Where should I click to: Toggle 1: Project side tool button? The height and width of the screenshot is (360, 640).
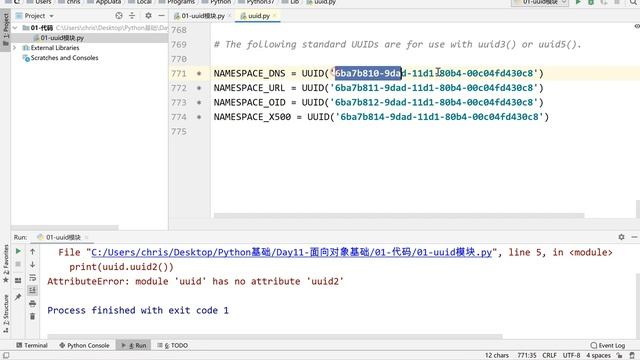(6, 31)
